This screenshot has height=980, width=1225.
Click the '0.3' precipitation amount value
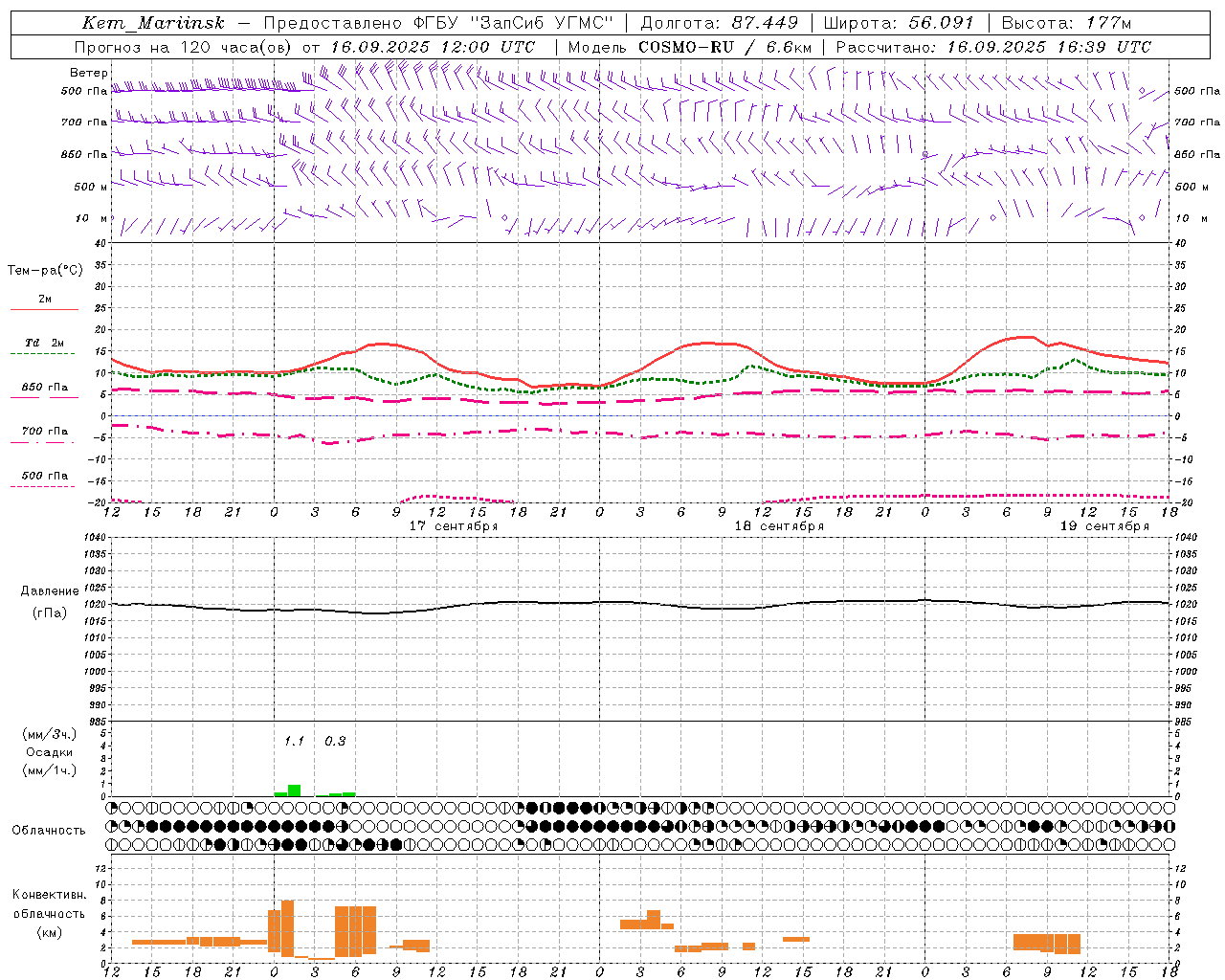pyautogui.click(x=335, y=741)
